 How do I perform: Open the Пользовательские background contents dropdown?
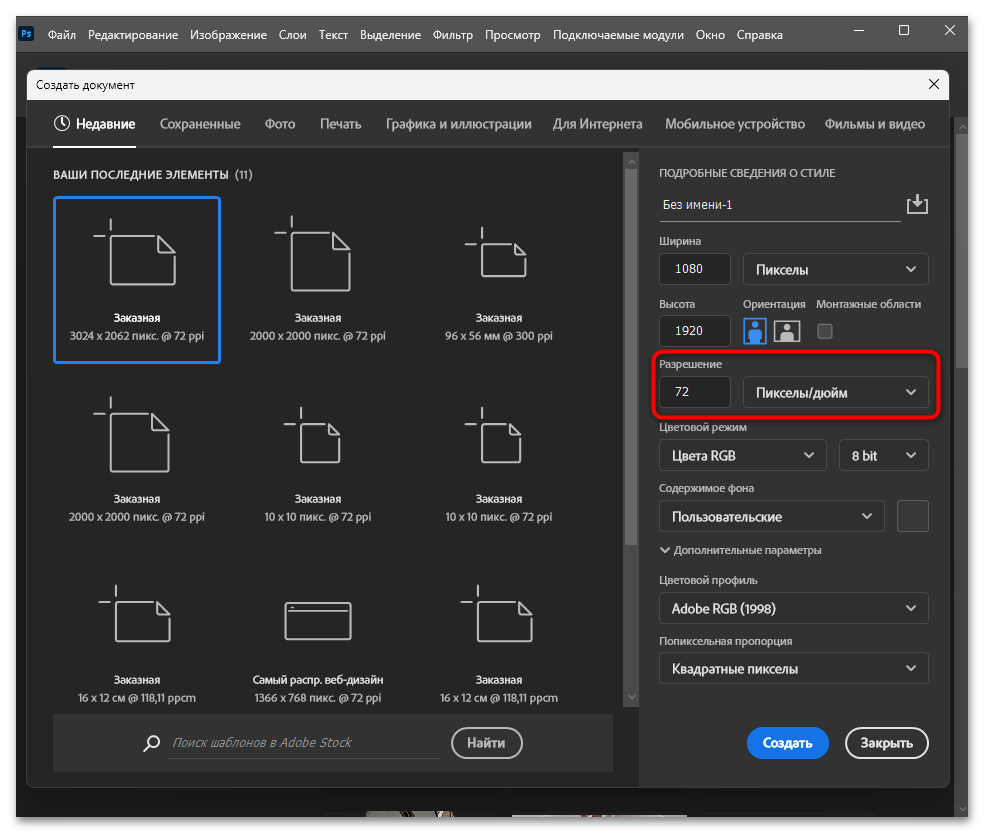tap(771, 517)
